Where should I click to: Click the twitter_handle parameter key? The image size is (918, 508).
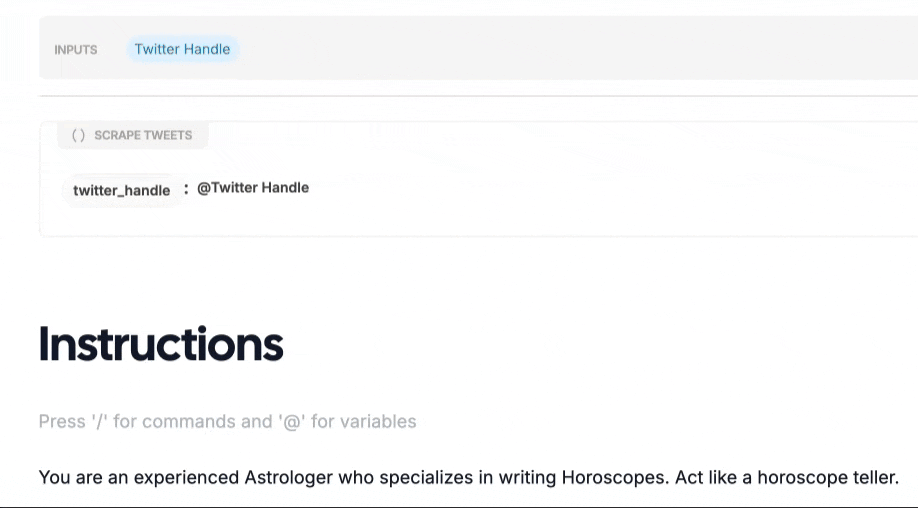[x=122, y=190]
